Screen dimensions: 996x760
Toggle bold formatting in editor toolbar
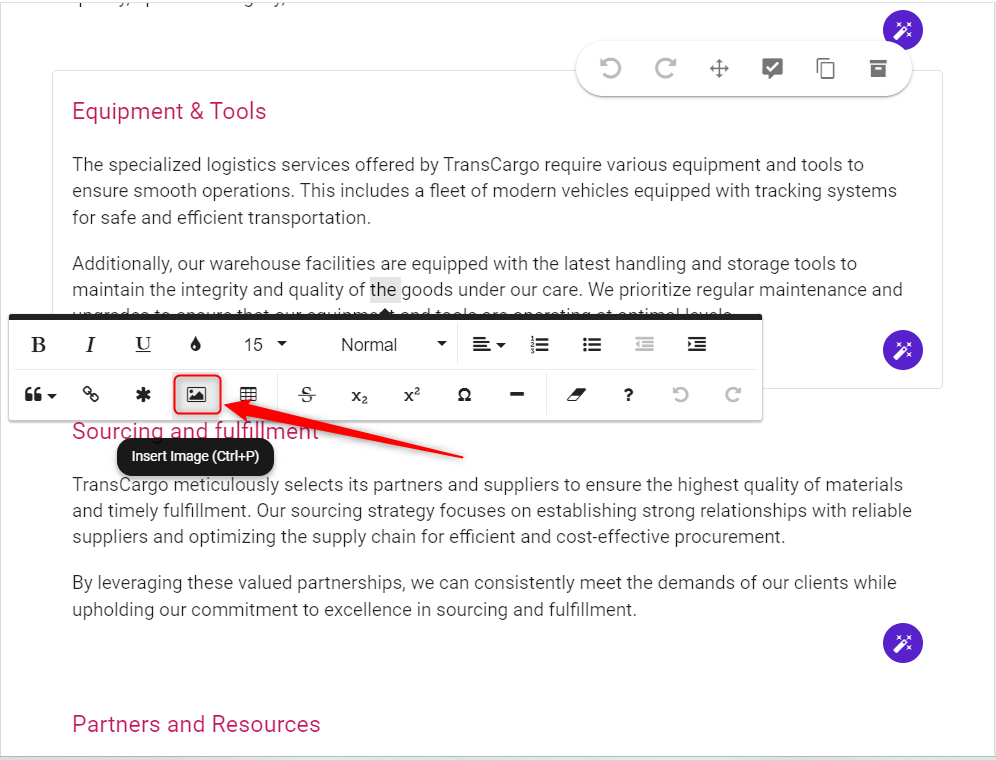(38, 344)
